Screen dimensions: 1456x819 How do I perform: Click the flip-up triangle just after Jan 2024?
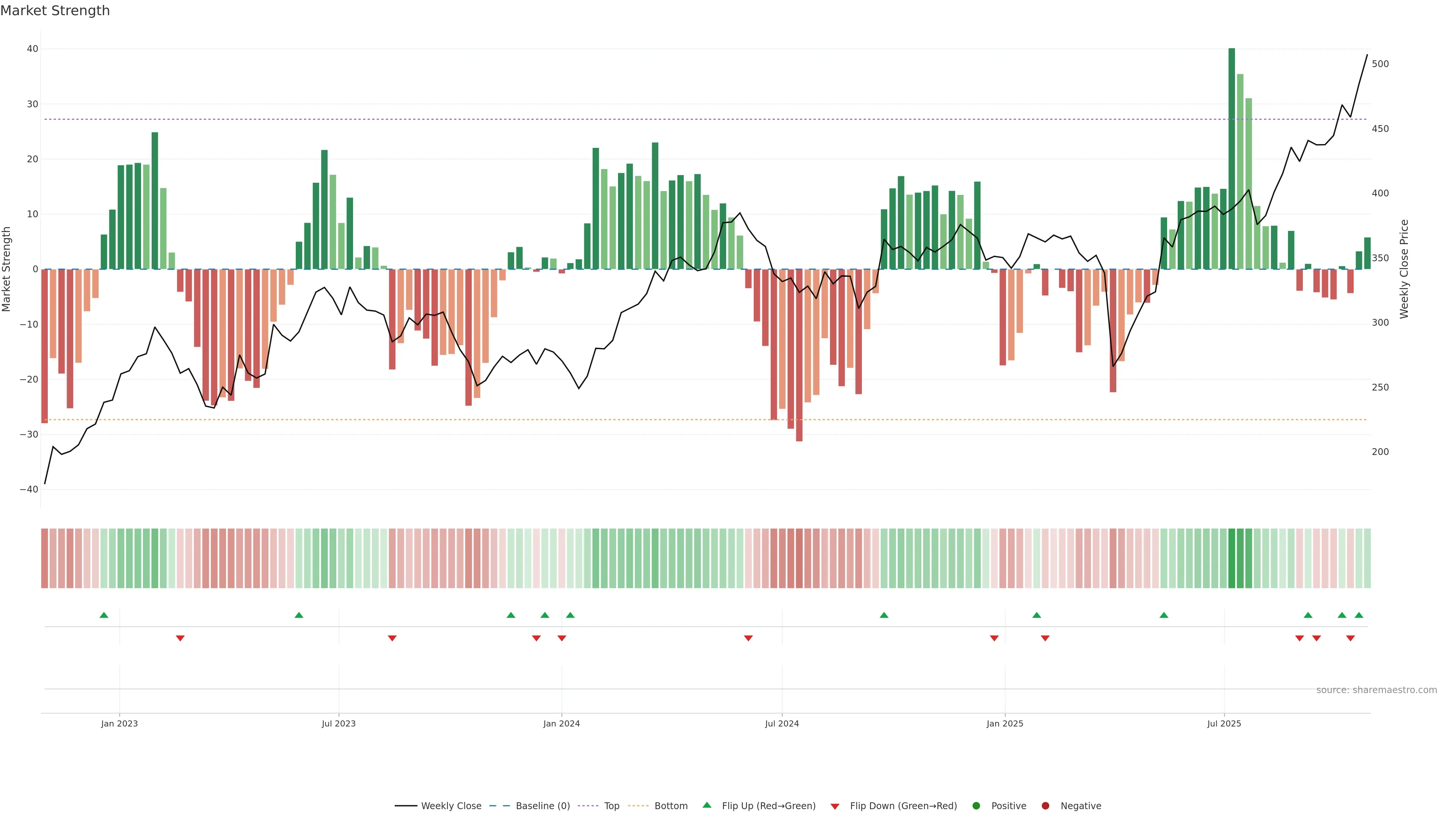tap(570, 615)
